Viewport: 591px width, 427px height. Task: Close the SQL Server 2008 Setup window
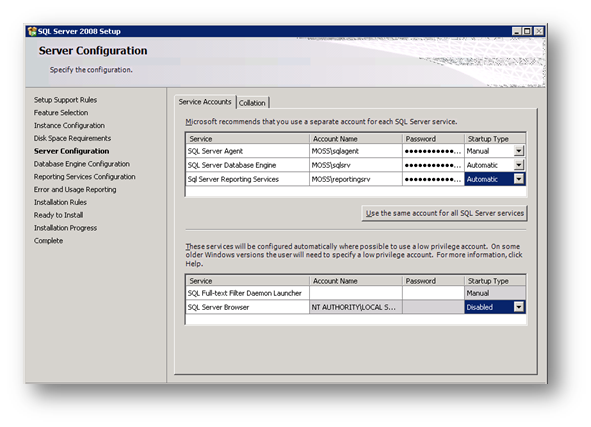coord(539,31)
